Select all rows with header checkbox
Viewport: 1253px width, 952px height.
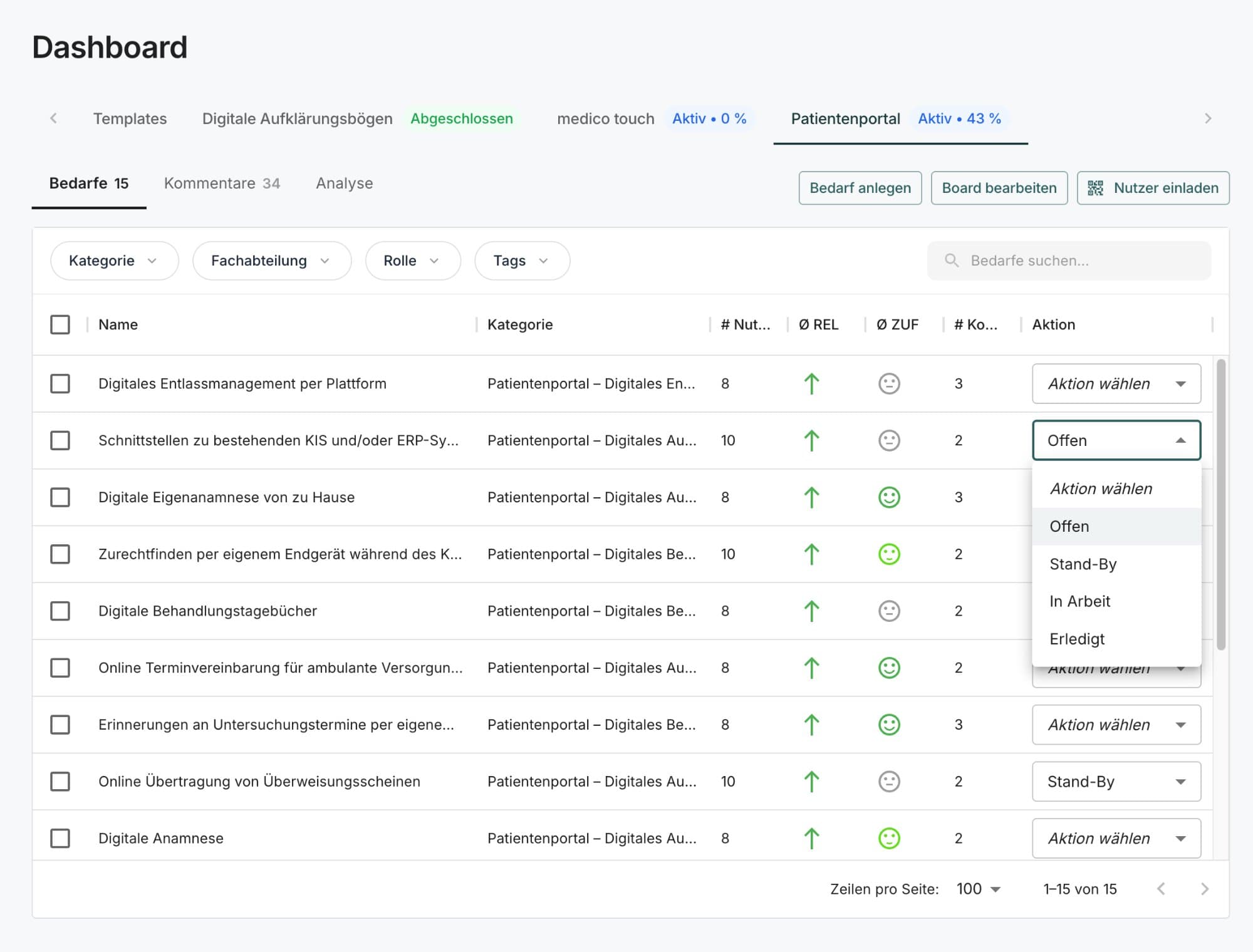tap(60, 324)
